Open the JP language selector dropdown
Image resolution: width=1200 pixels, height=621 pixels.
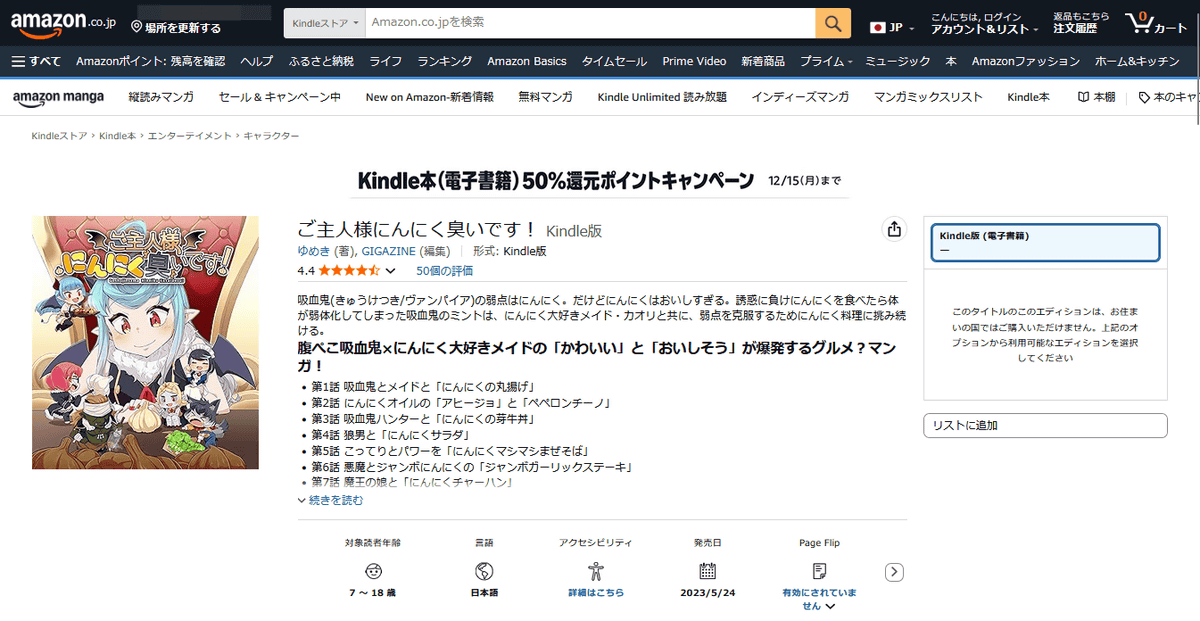point(892,27)
